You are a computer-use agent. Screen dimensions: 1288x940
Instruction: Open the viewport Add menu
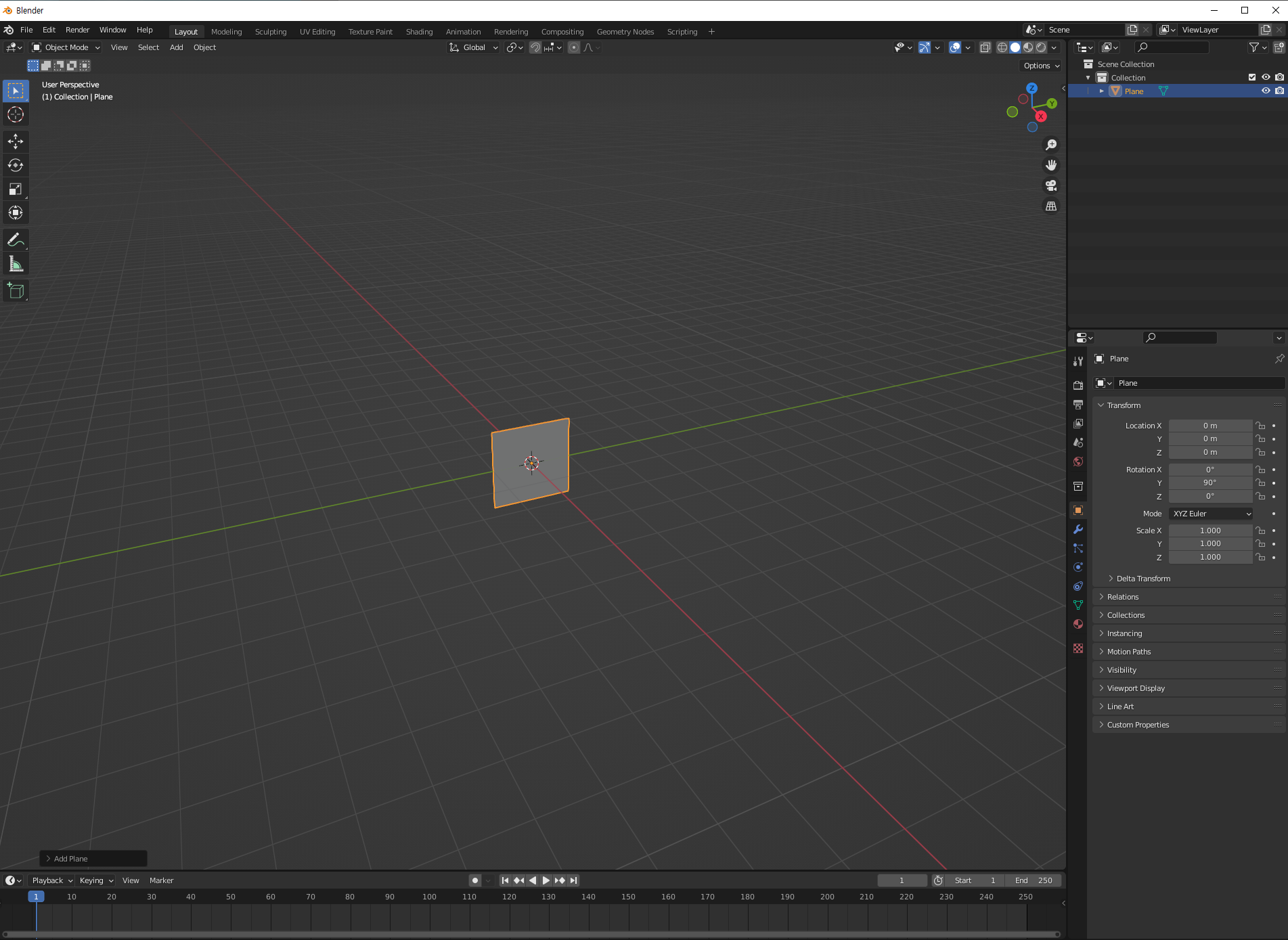pos(176,47)
